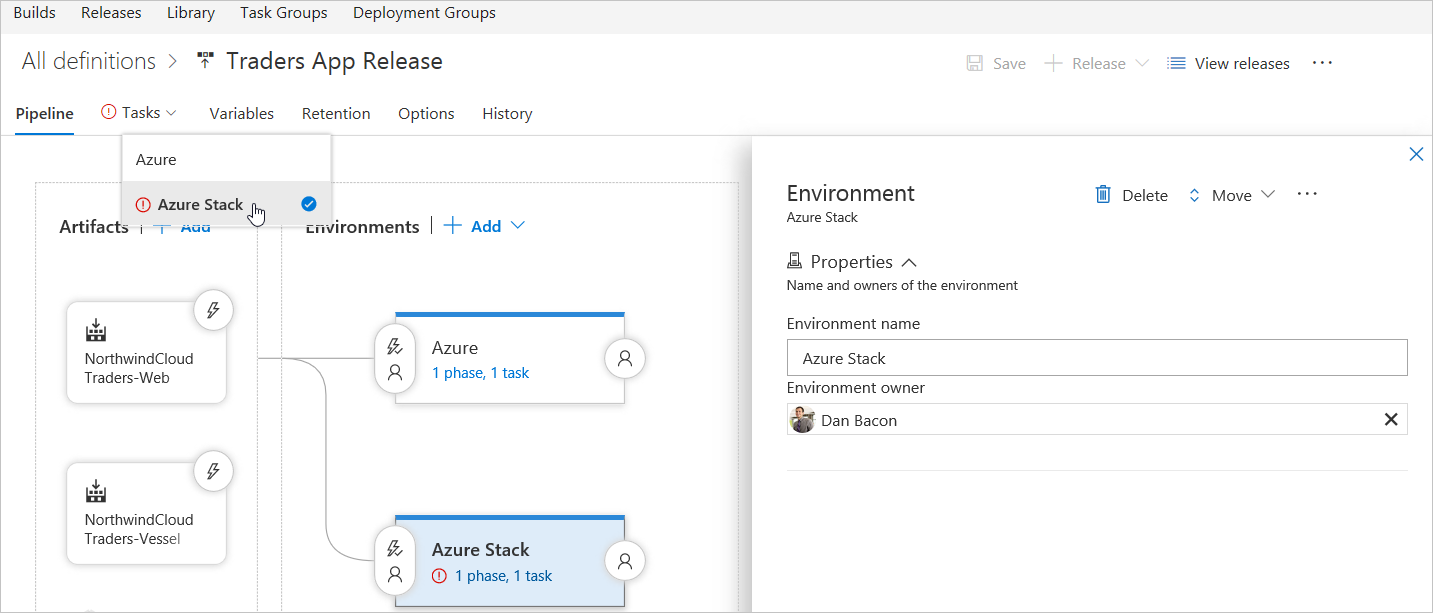Switch to the Retention tab
Screen dimensions: 1433x613
pos(336,113)
